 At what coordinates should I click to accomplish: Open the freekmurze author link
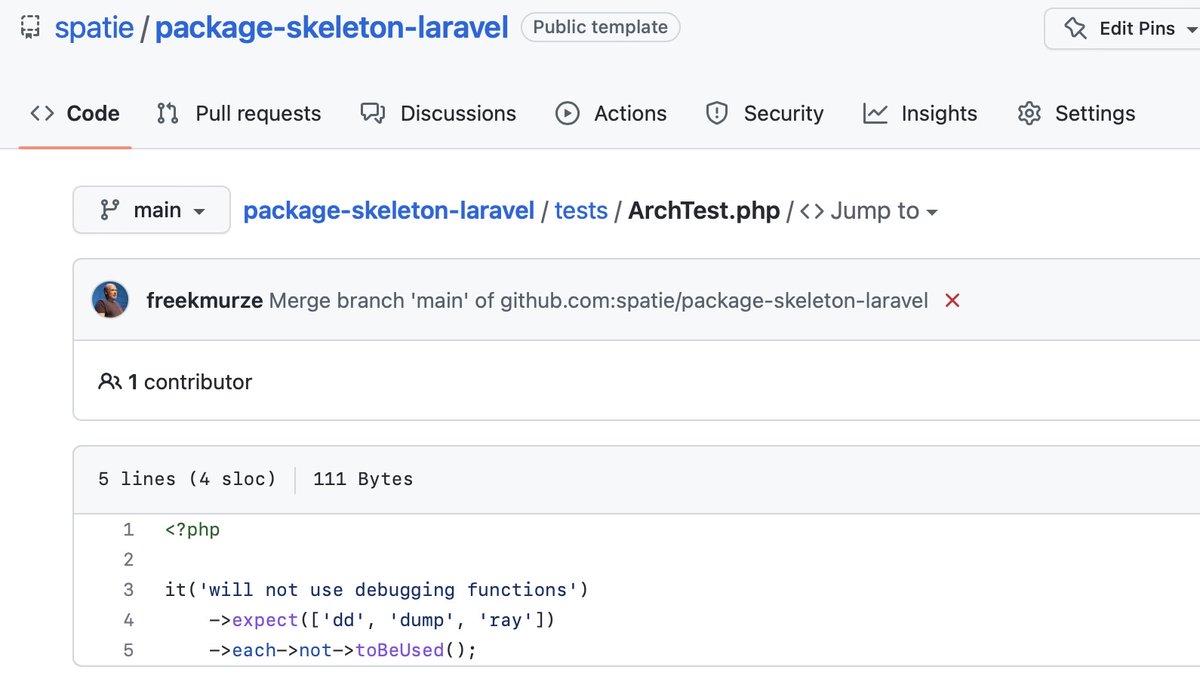coord(205,300)
